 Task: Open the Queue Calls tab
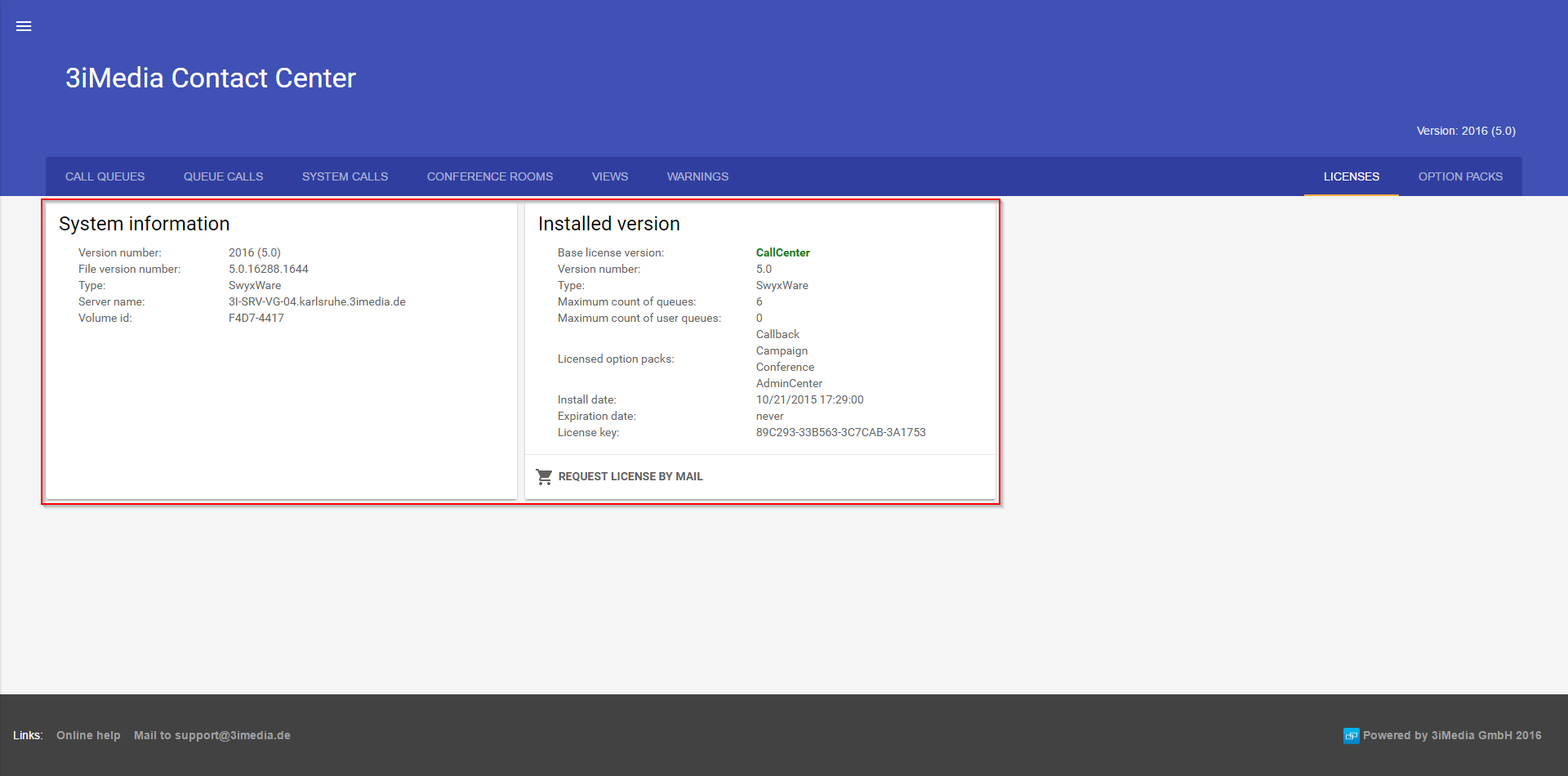point(223,176)
